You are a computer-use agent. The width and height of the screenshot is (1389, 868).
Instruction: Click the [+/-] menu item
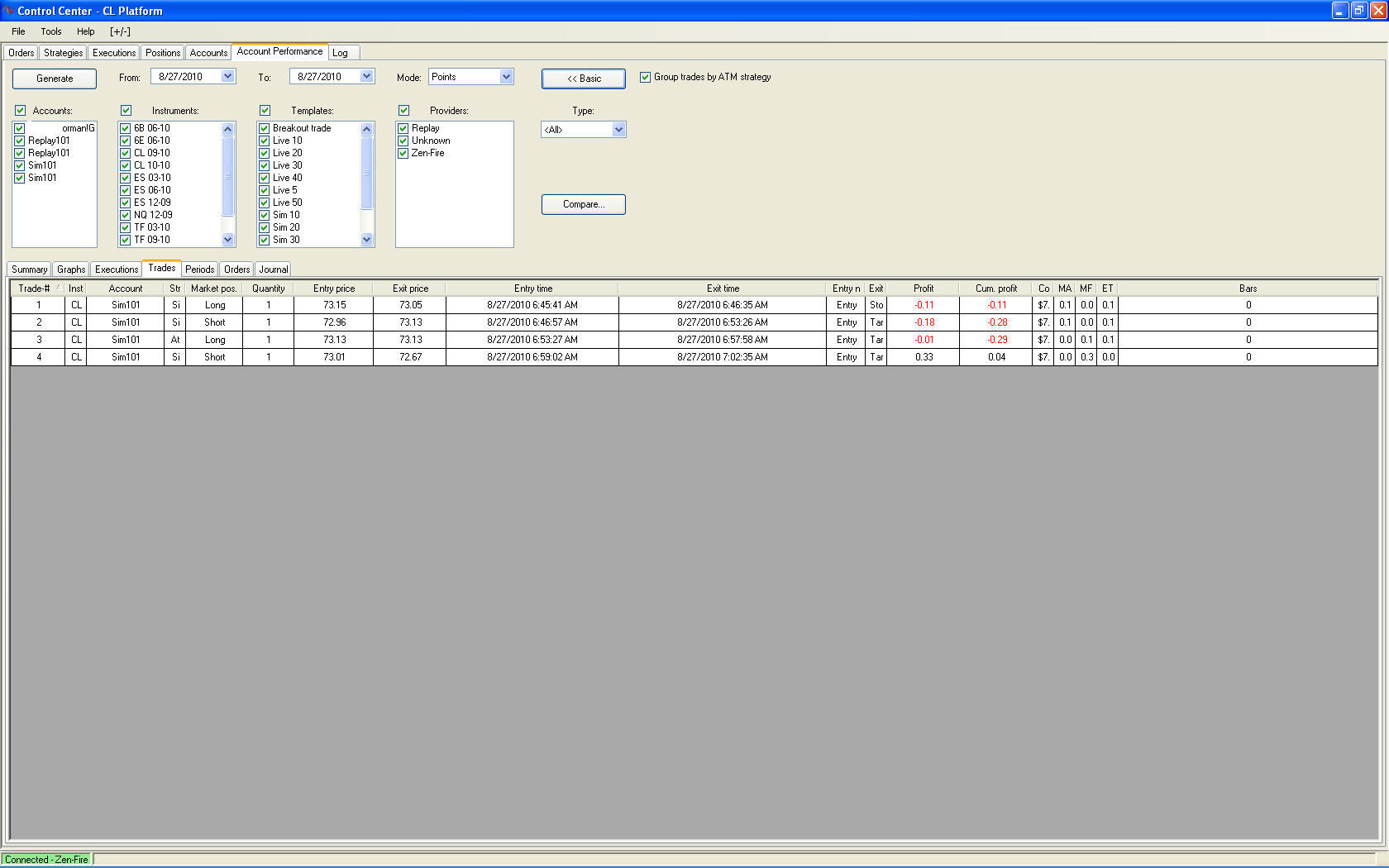[x=120, y=31]
